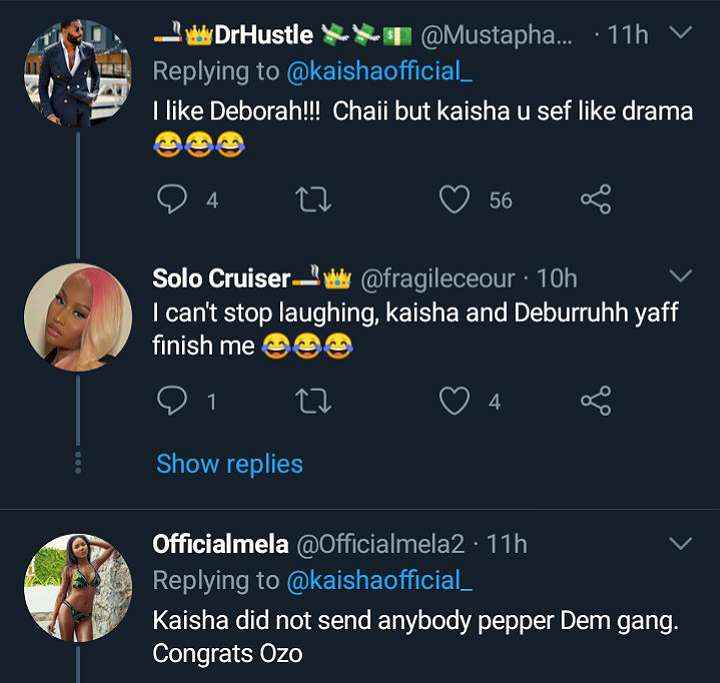Retweet Solo Cruiser's laughing tweet
720x683 pixels.
click(x=314, y=402)
